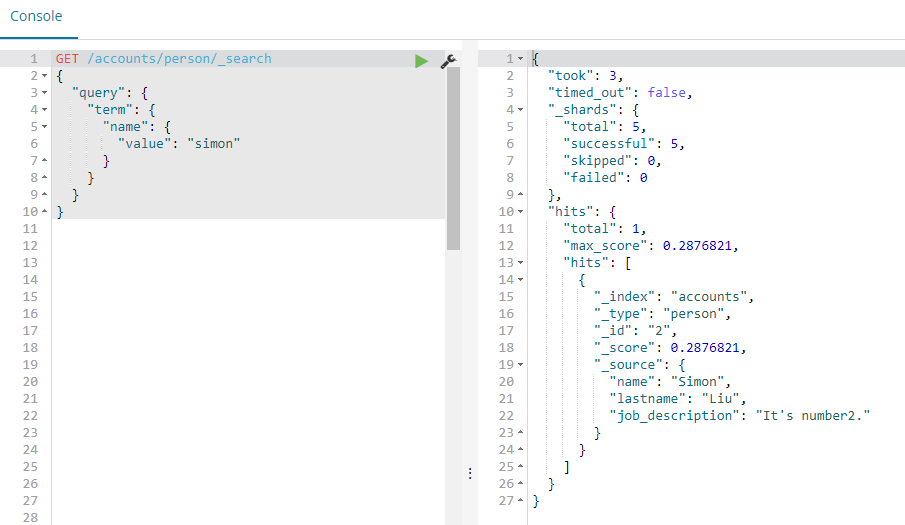Click the request editor vertical scrollbar thumb
Viewport: 905px width, 525px height.
tap(453, 159)
